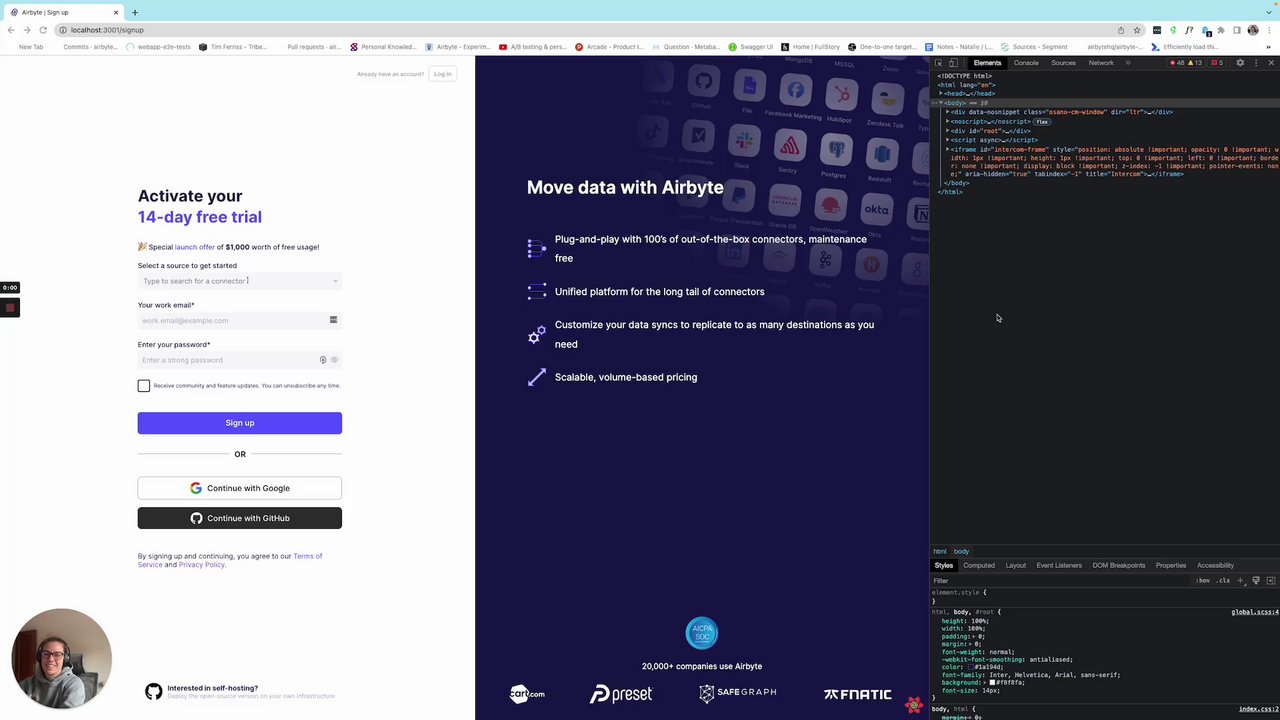1280x720 pixels.
Task: Open the Computed styles tab
Action: tap(979, 566)
